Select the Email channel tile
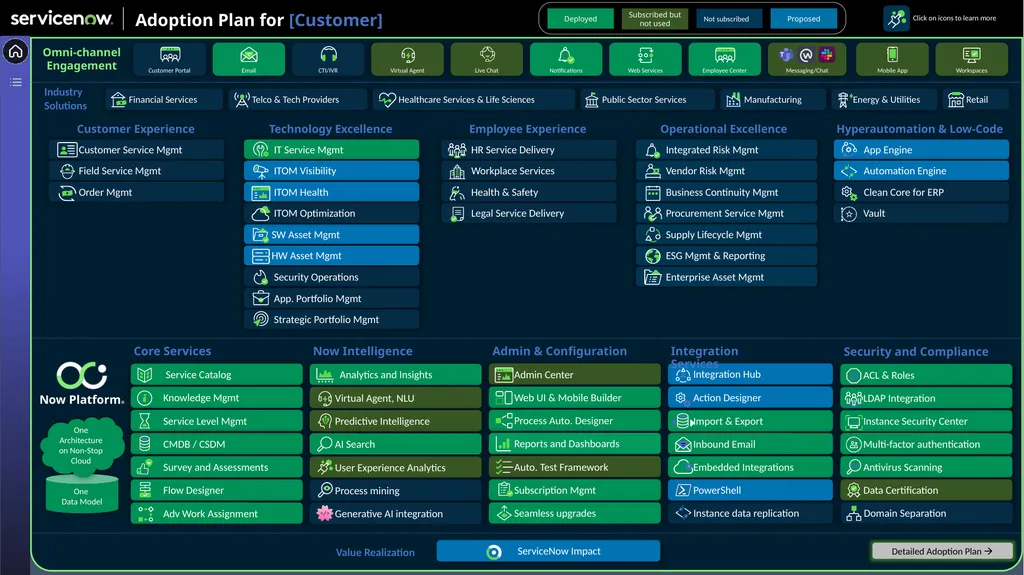This screenshot has width=1024, height=575. [x=249, y=59]
